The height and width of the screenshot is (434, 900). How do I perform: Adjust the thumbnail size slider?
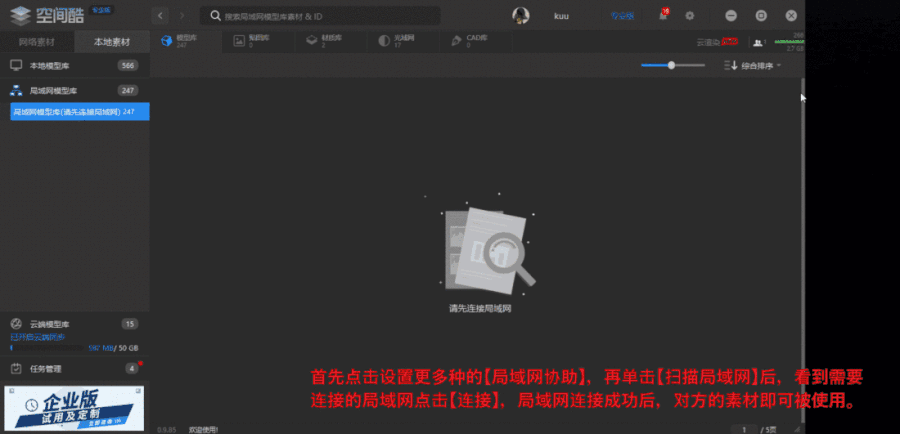click(673, 65)
